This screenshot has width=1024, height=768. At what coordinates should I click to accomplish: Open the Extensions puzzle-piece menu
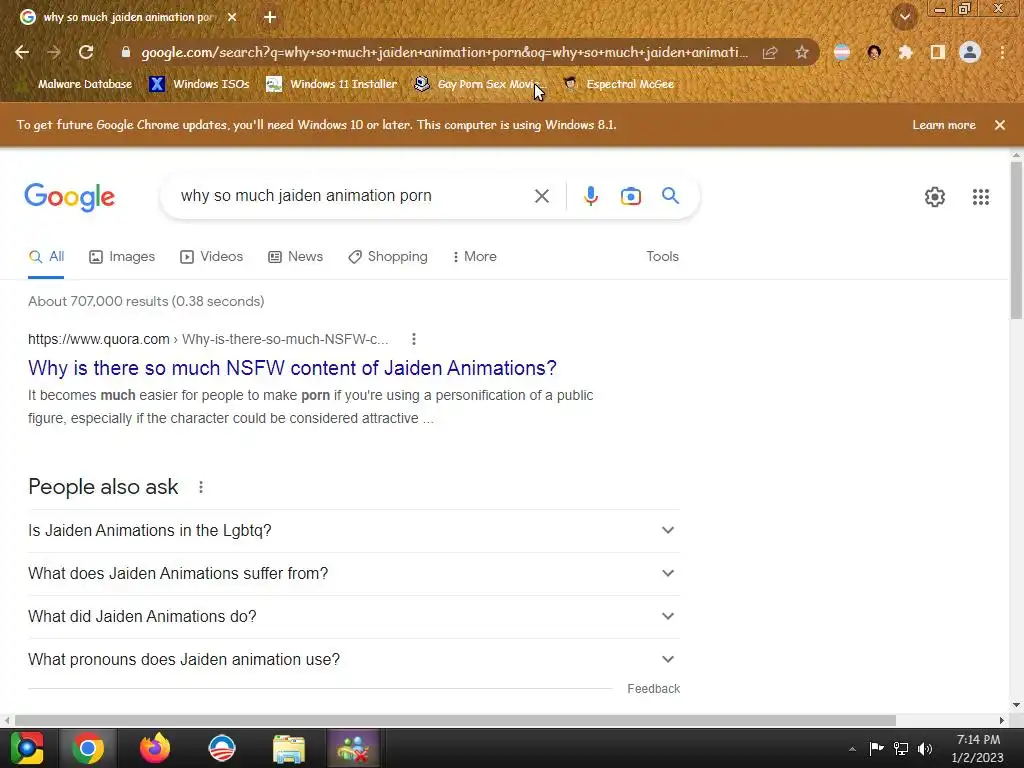(905, 52)
